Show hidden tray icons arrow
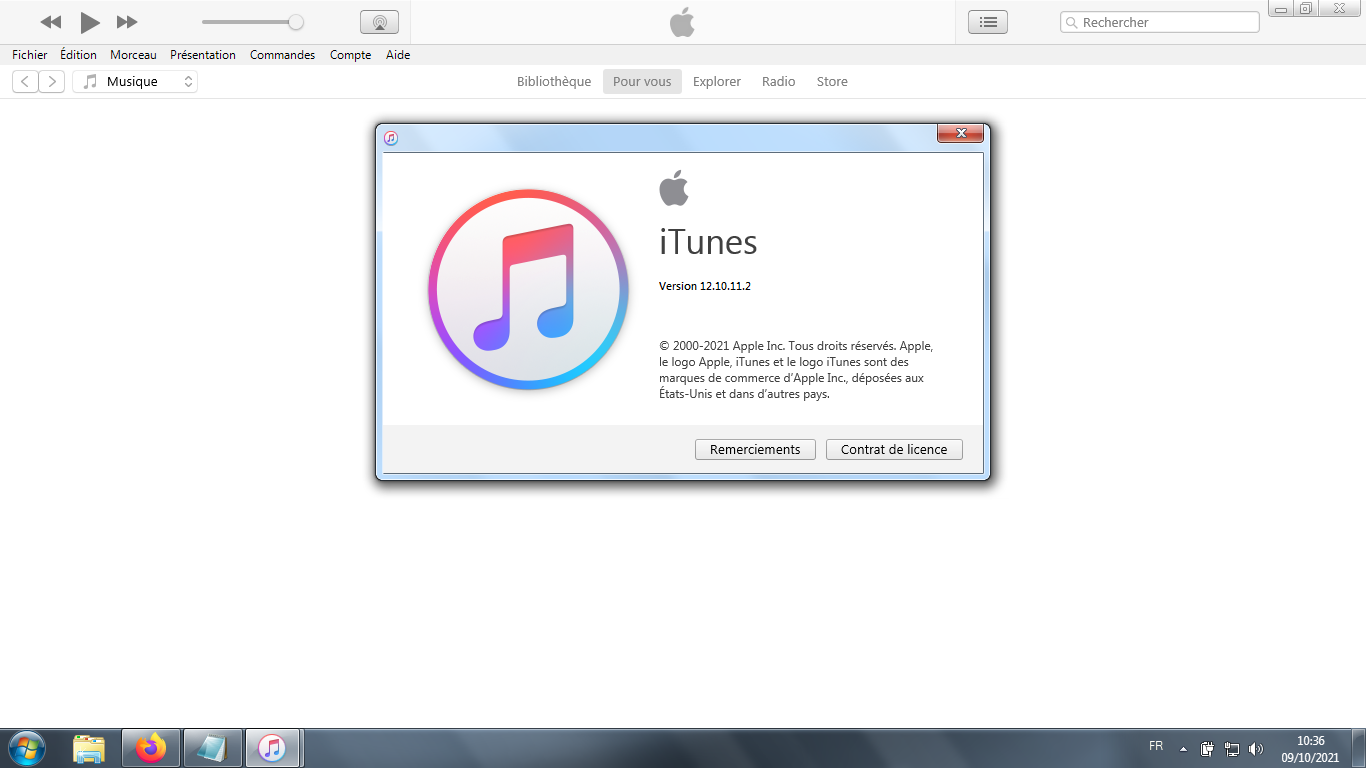 [1184, 749]
